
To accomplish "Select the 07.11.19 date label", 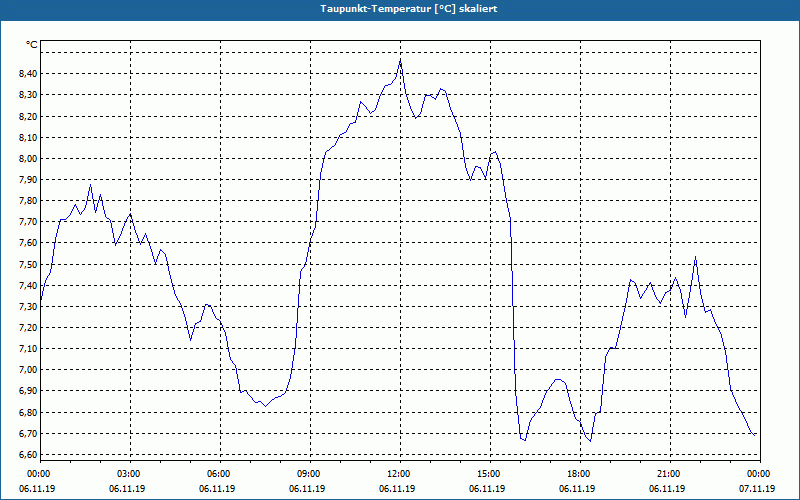I will [757, 488].
